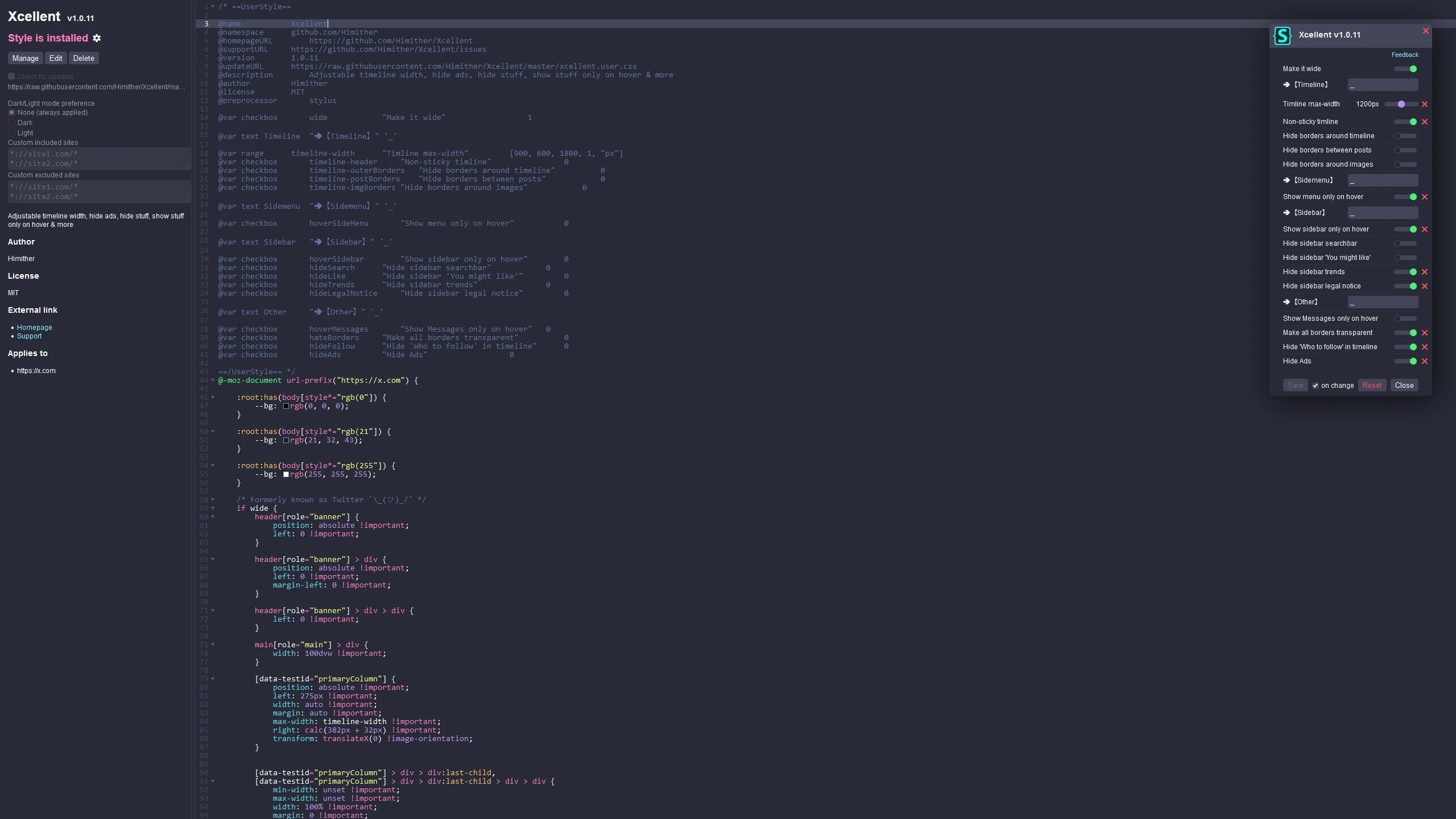
Task: Reset Show menu only on hover
Action: [x=1425, y=197]
